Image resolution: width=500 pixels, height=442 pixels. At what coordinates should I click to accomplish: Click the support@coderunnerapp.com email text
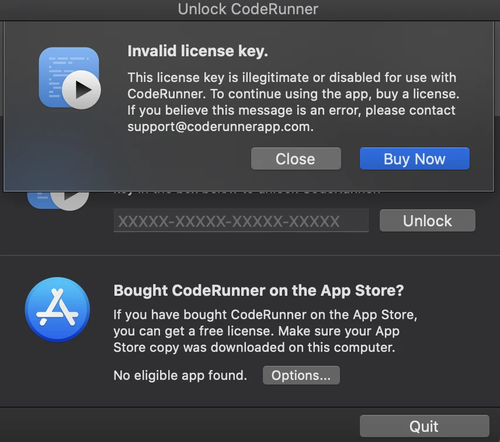click(x=220, y=127)
